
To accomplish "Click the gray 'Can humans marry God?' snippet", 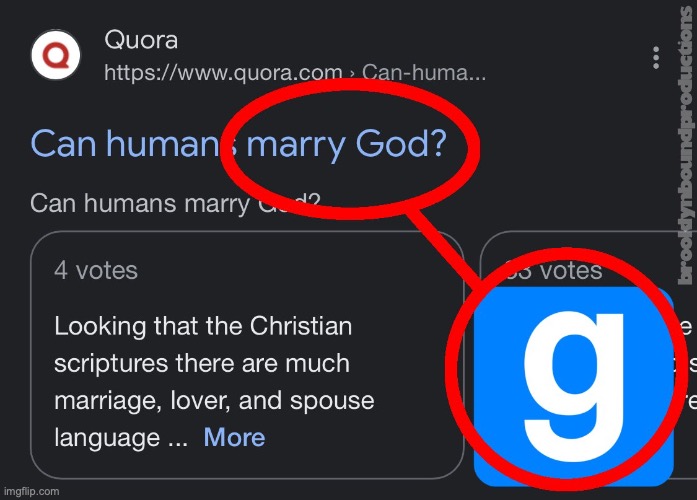I will (175, 204).
